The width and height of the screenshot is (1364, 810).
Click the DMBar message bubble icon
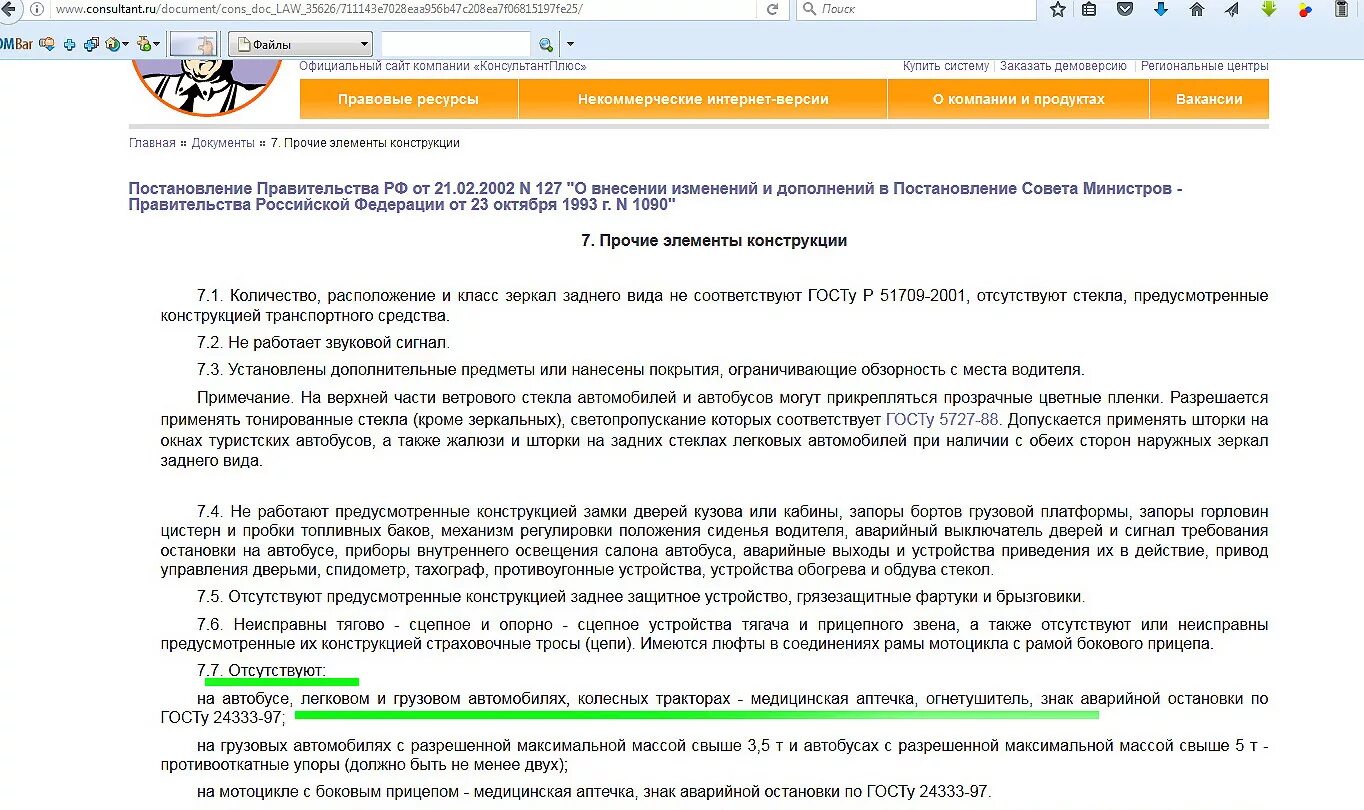[46, 44]
